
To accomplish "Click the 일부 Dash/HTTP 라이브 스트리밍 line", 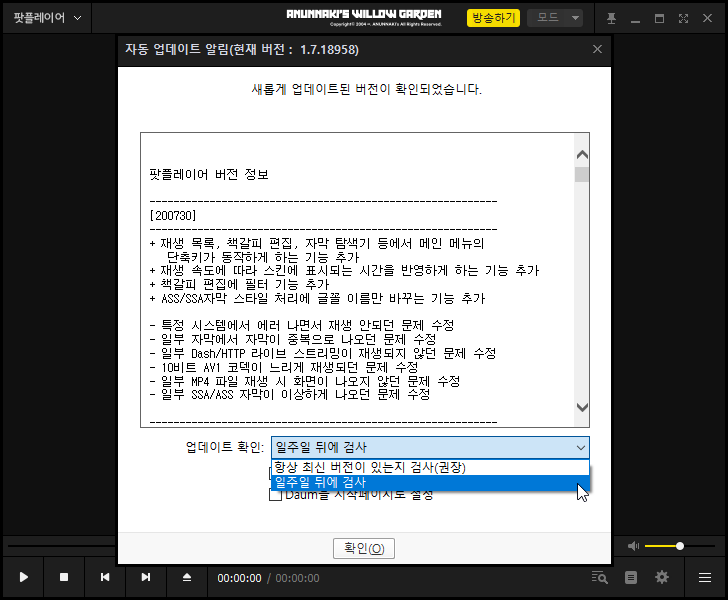I will (323, 353).
